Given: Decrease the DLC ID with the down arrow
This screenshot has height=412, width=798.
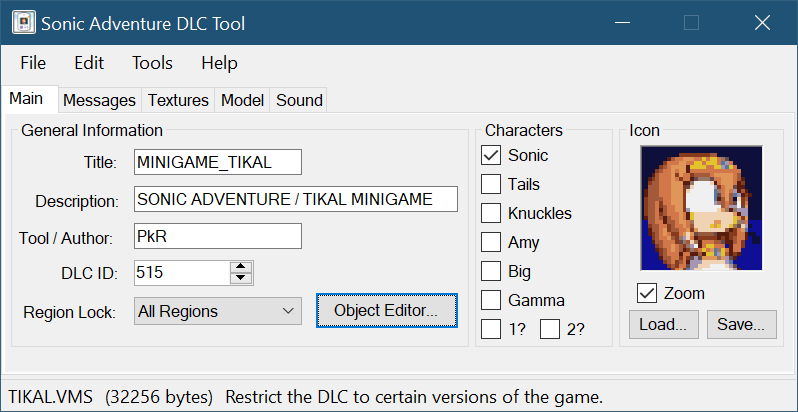Looking at the screenshot, I should pyautogui.click(x=241, y=277).
